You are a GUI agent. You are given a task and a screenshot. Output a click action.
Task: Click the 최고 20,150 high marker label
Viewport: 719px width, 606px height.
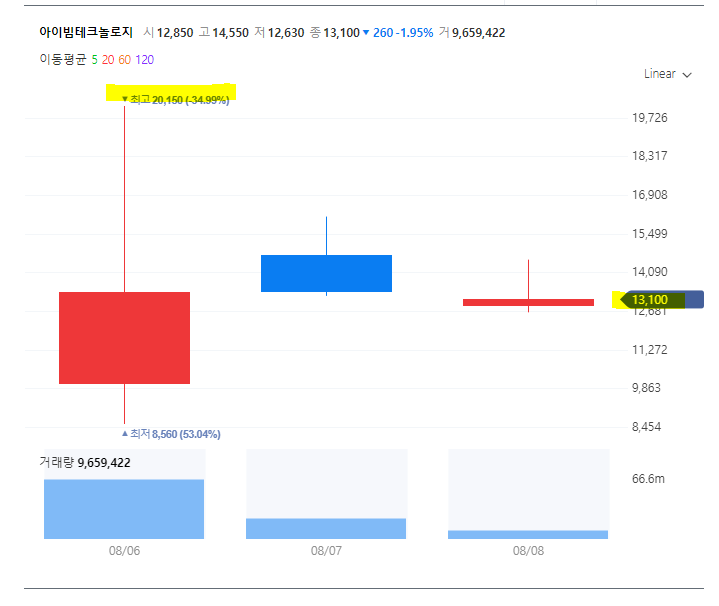(176, 100)
